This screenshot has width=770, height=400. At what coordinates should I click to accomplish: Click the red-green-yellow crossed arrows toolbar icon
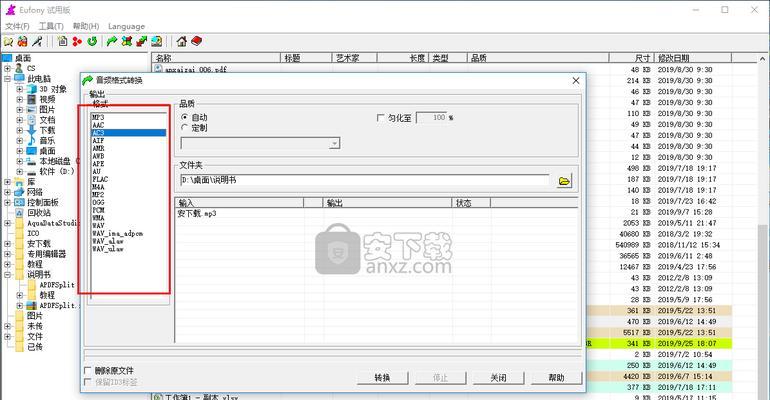[127, 42]
